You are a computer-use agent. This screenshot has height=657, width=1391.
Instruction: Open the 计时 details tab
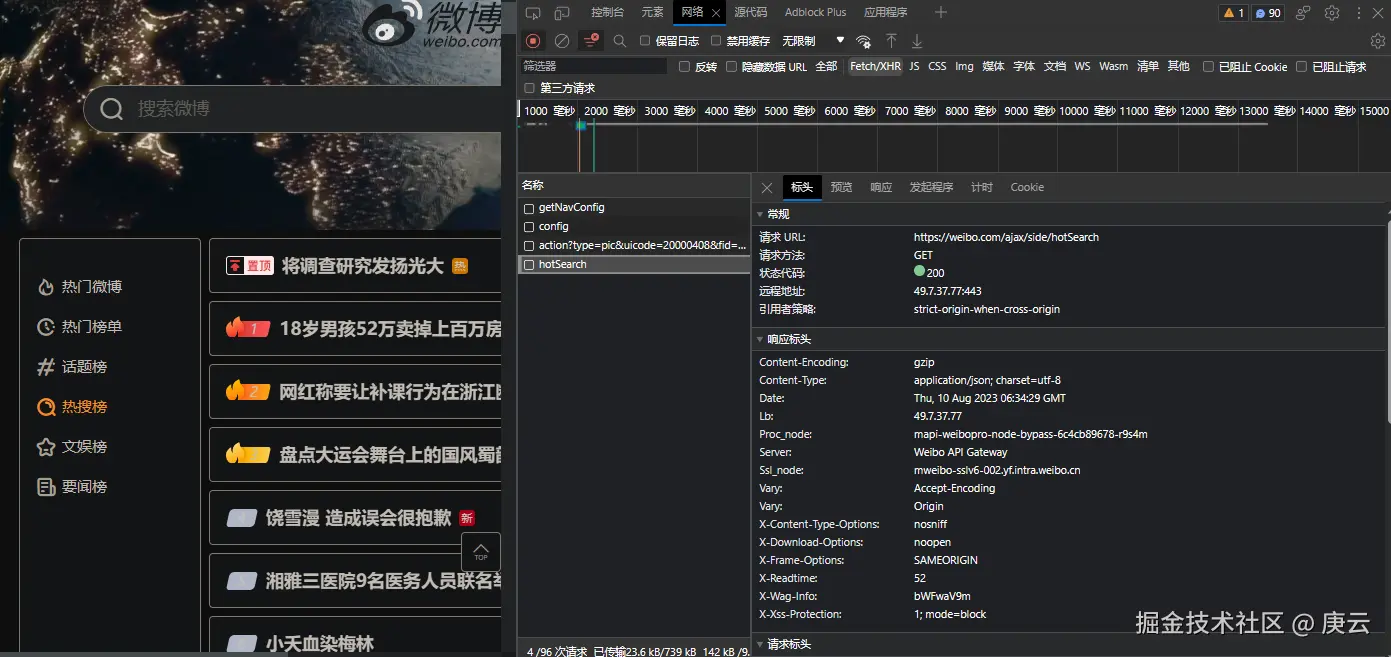click(982, 187)
